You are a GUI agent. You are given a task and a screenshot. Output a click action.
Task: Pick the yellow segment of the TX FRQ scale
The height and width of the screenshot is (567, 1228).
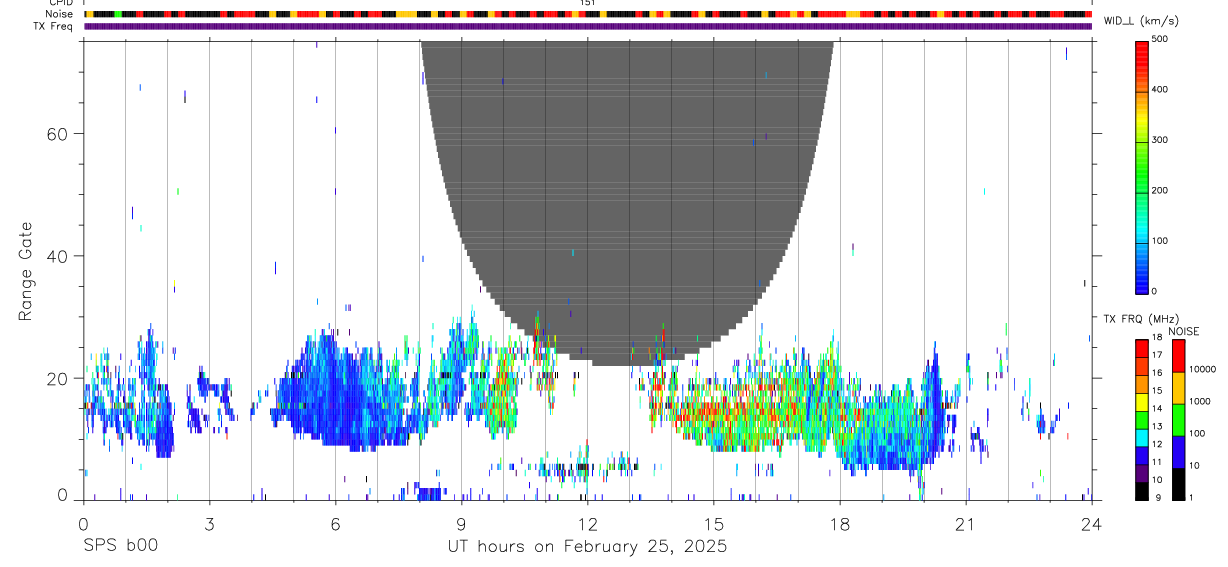coord(1141,402)
